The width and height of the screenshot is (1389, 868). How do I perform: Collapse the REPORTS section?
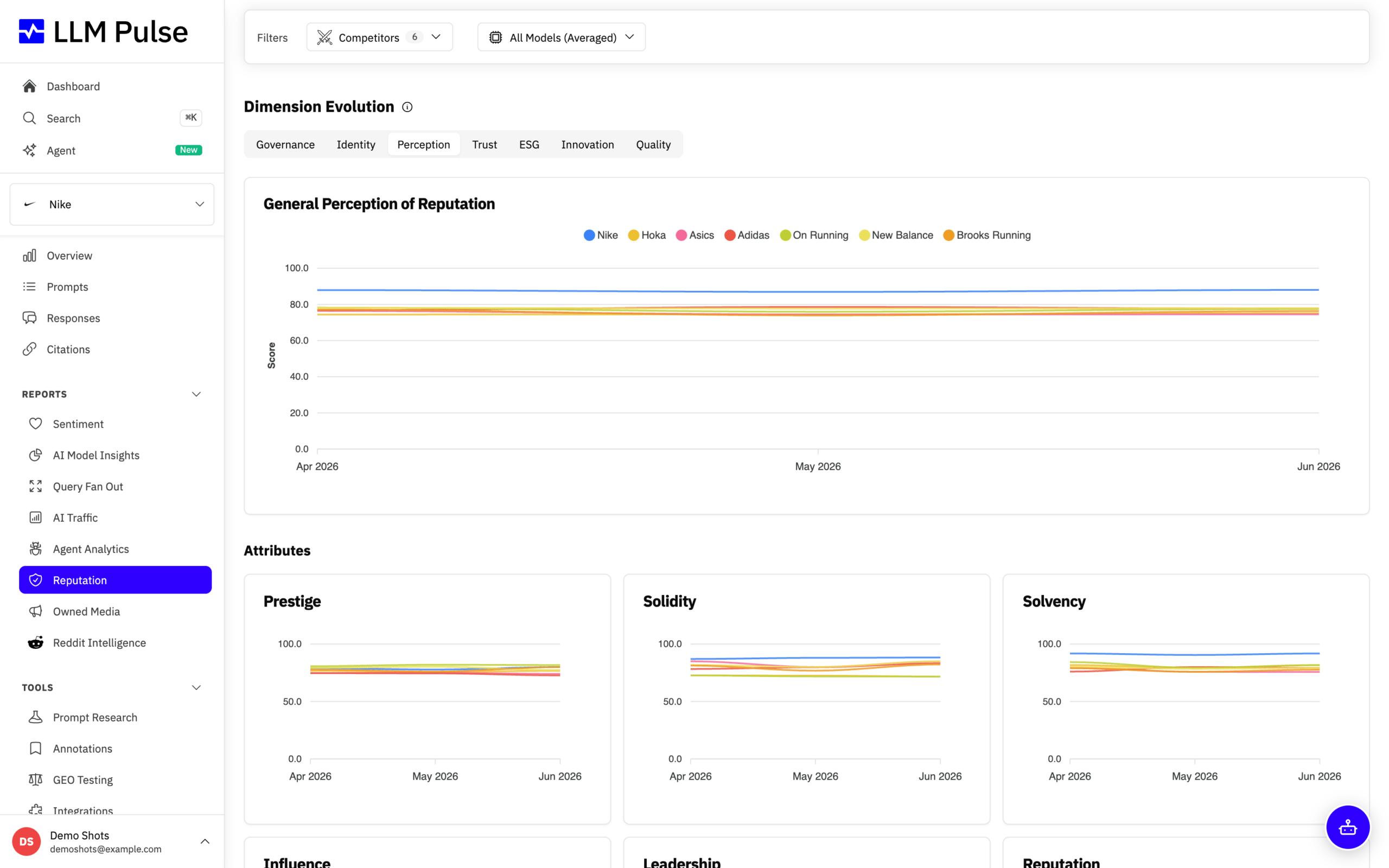[x=196, y=394]
